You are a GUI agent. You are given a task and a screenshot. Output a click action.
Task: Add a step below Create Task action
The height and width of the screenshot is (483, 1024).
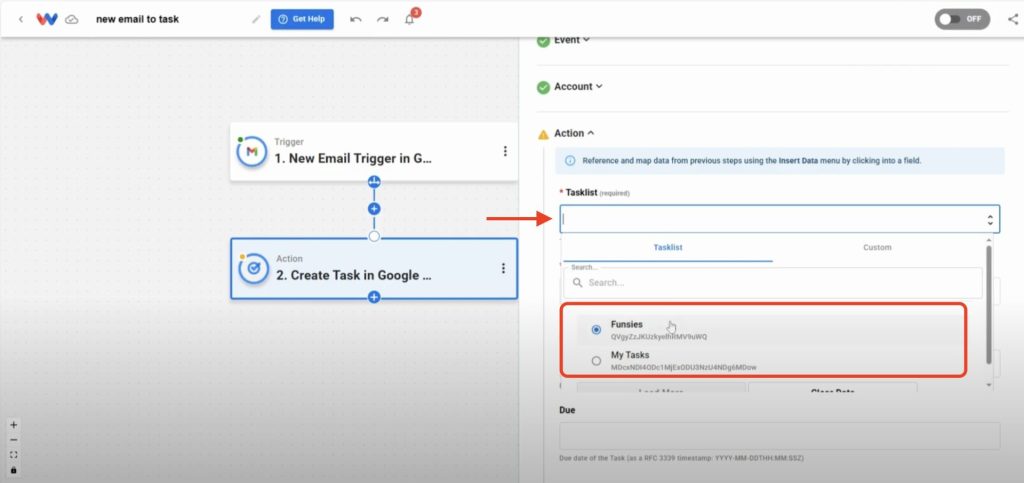[x=374, y=298]
